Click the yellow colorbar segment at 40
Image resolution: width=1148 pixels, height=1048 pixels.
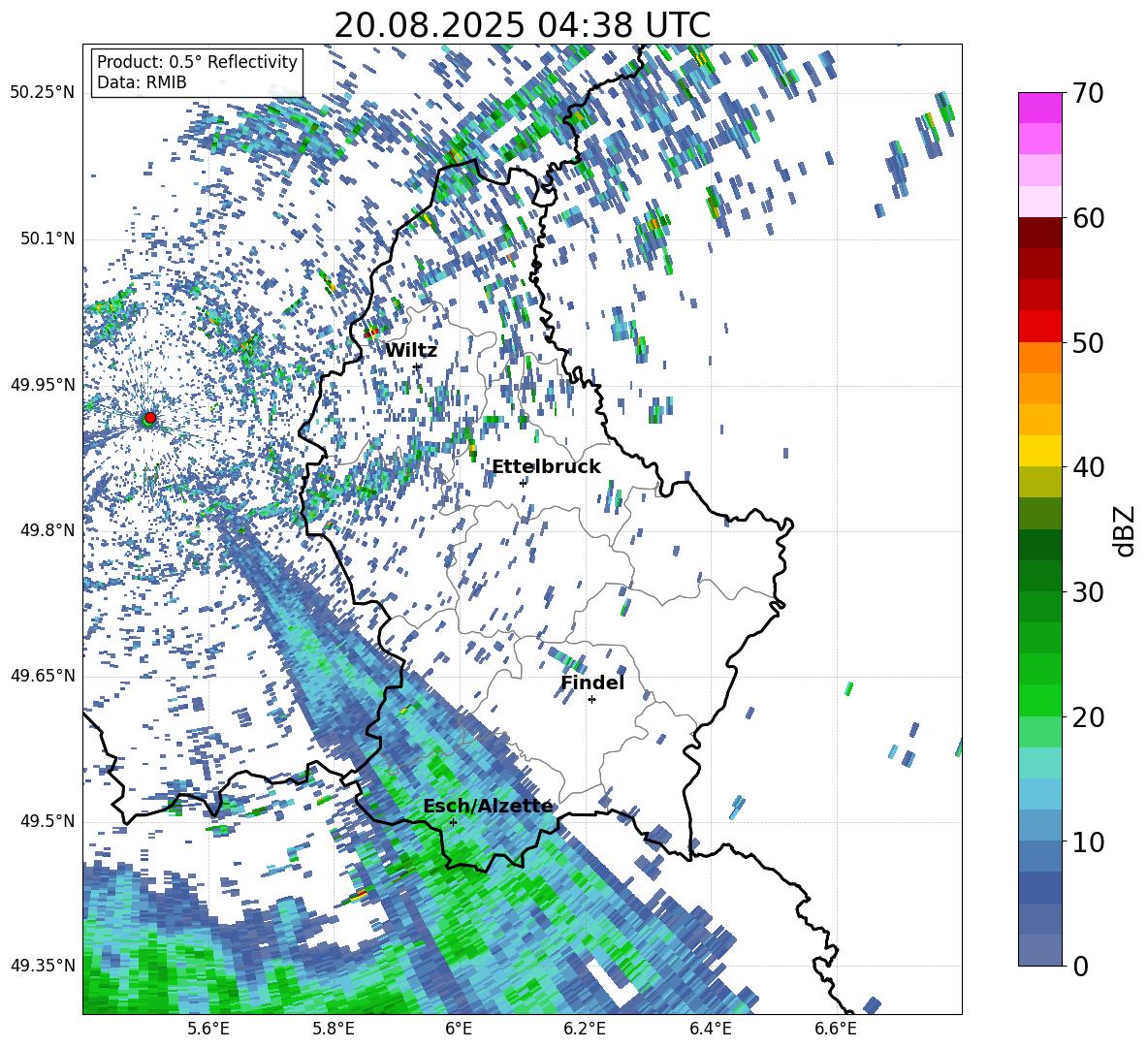1039,452
